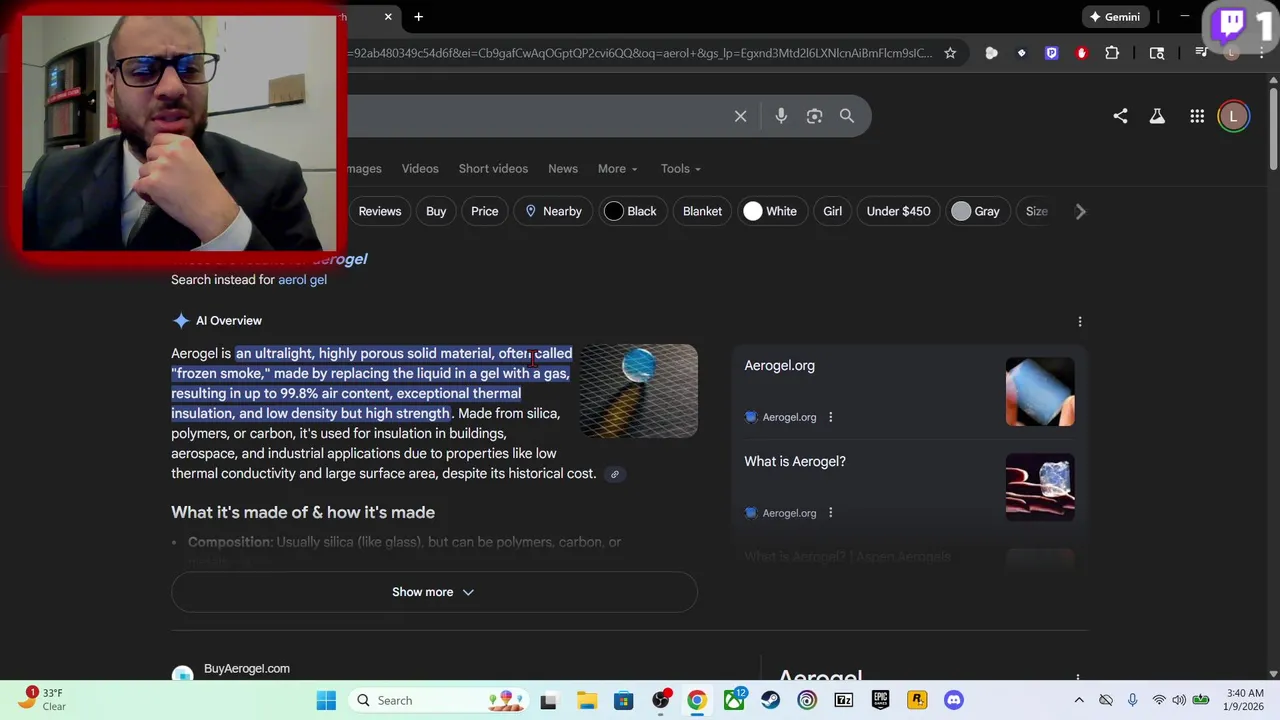The image size is (1280, 720).
Task: Open the What is Aerogel? source link
Action: (795, 462)
